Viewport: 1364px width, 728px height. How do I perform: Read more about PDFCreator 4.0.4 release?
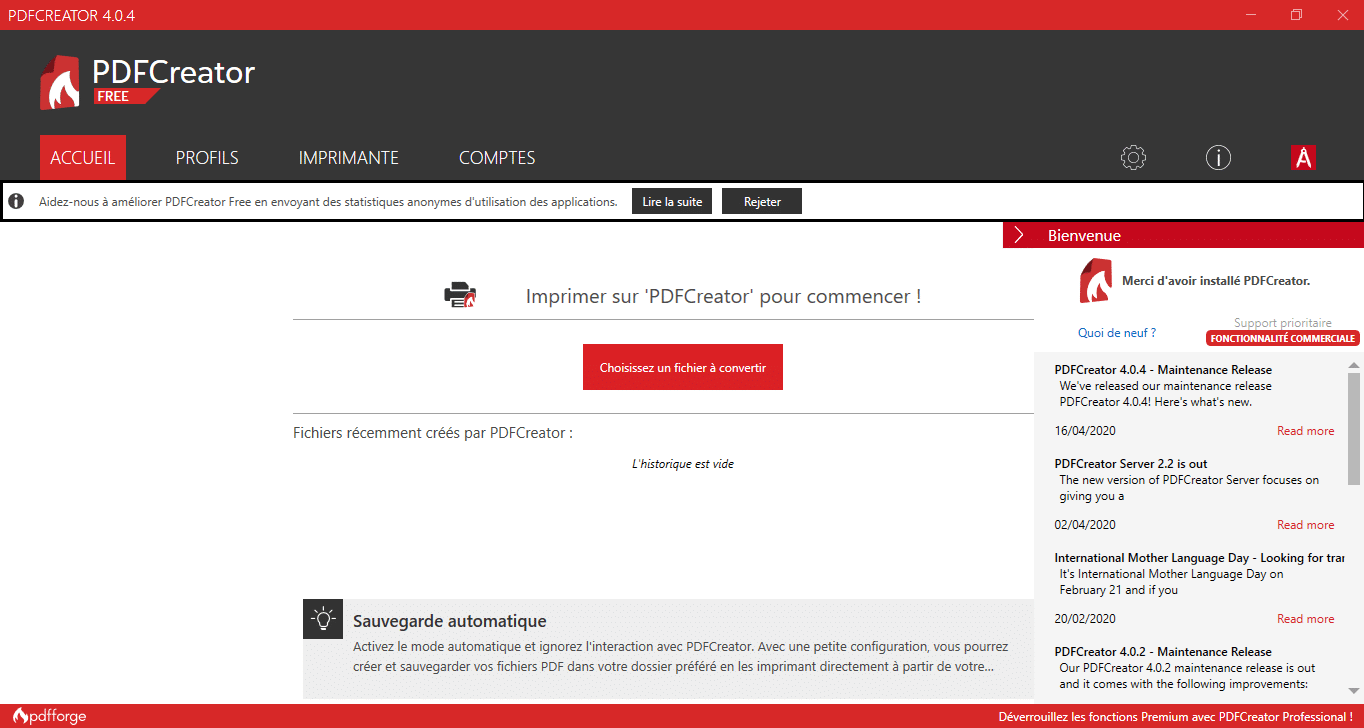(x=1305, y=431)
